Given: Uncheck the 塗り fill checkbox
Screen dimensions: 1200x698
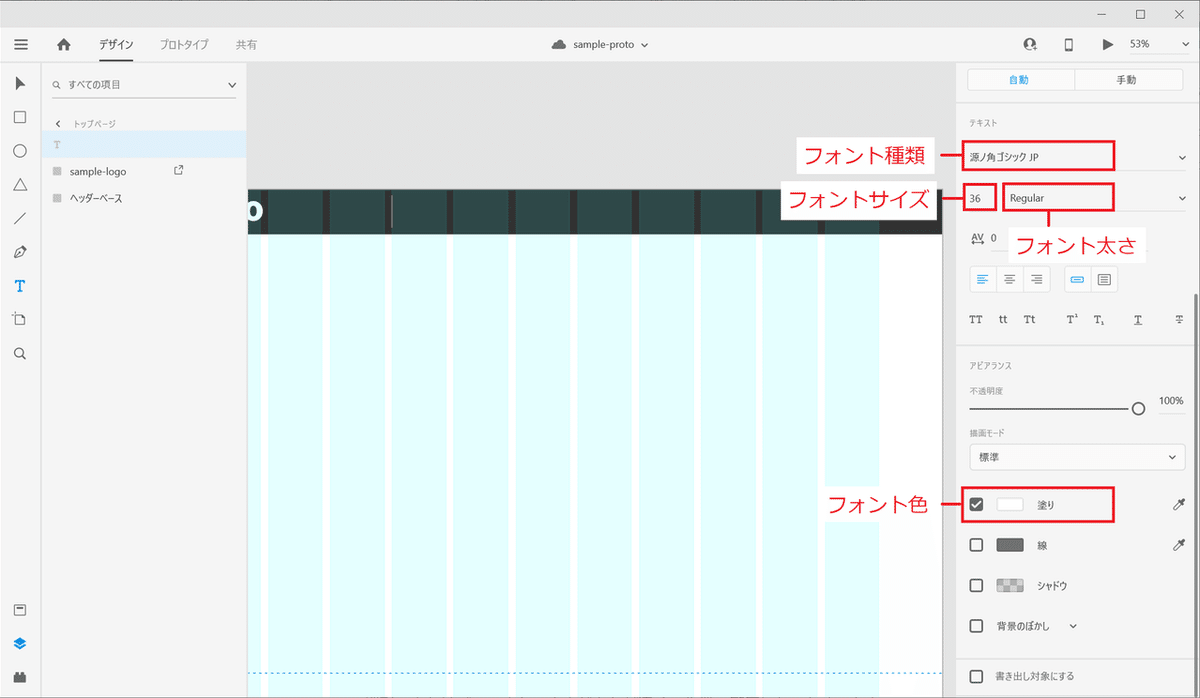Looking at the screenshot, I should [977, 505].
